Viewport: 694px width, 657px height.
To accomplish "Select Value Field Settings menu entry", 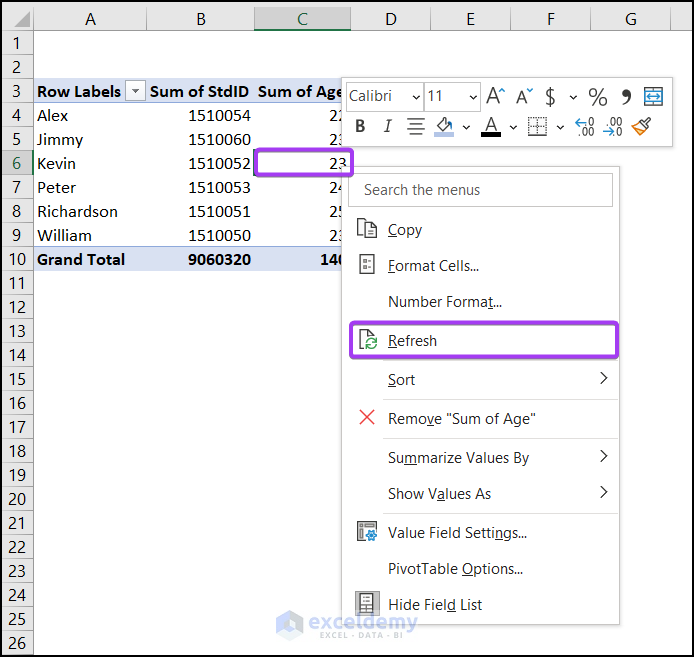I will 457,533.
